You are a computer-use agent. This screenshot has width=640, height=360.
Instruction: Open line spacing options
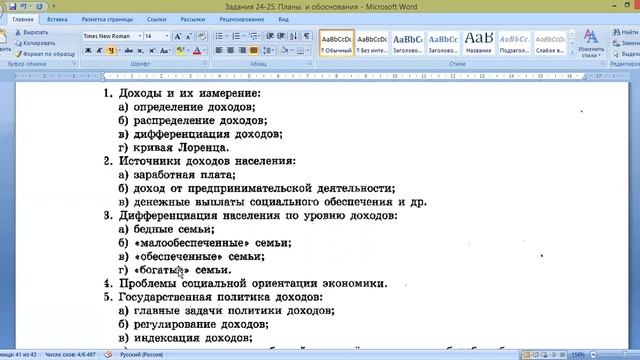[268, 51]
